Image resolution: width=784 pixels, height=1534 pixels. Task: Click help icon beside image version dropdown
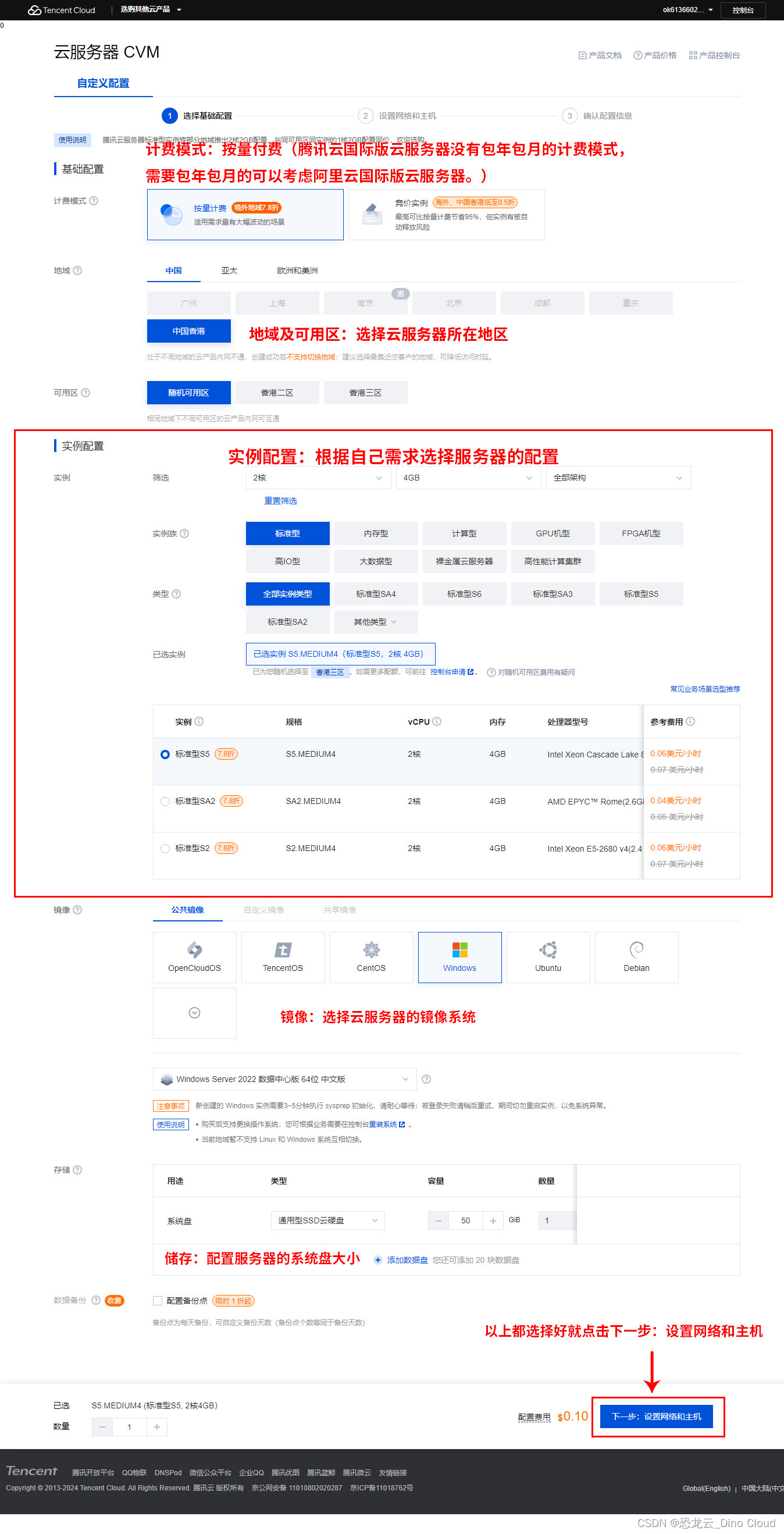(426, 1079)
